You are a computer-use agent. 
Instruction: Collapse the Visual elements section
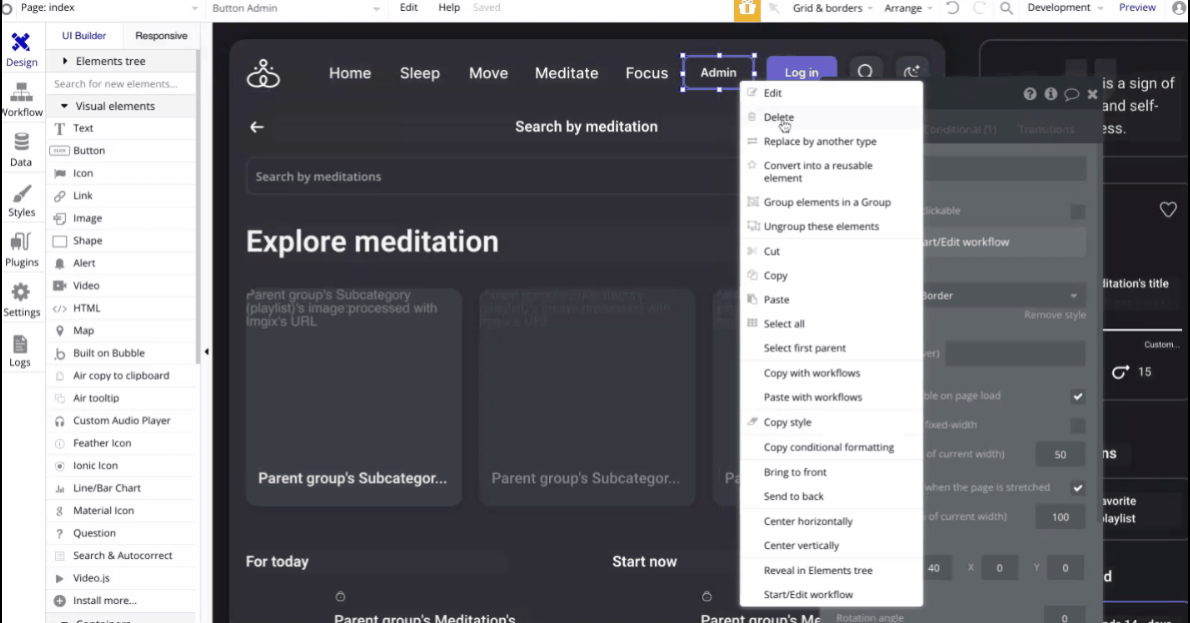[x=65, y=106]
